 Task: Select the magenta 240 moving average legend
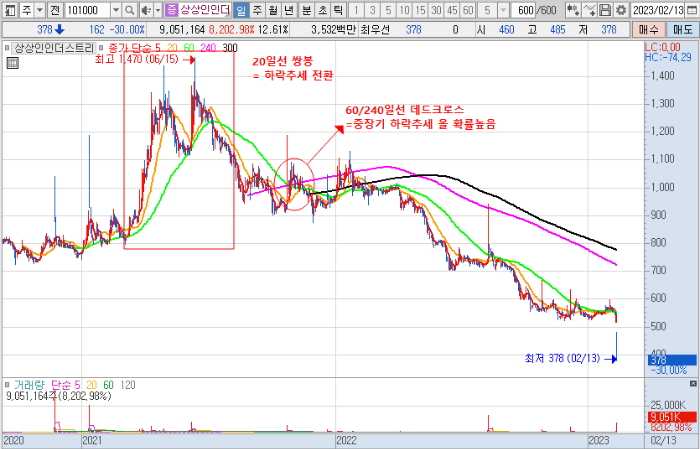coord(208,48)
